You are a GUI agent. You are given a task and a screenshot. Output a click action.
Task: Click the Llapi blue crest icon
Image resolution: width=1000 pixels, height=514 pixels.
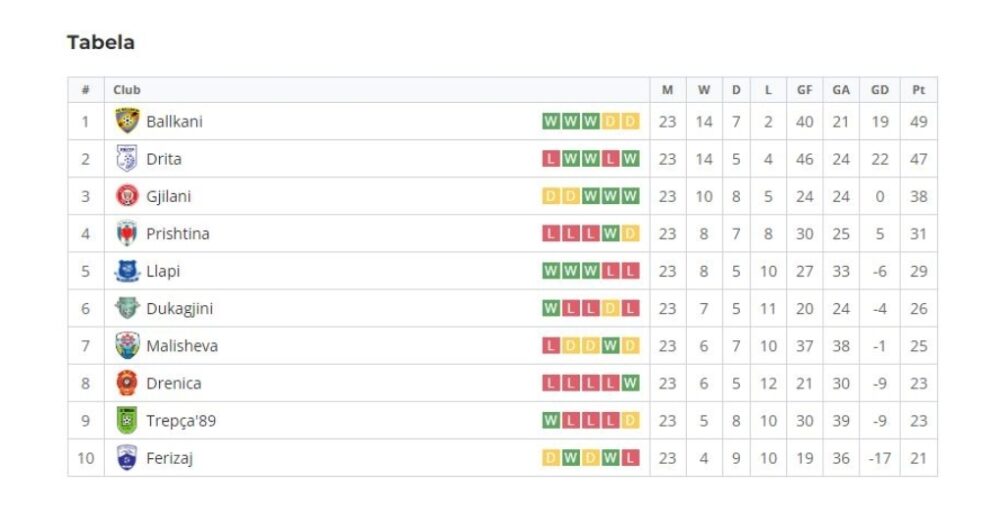127,271
